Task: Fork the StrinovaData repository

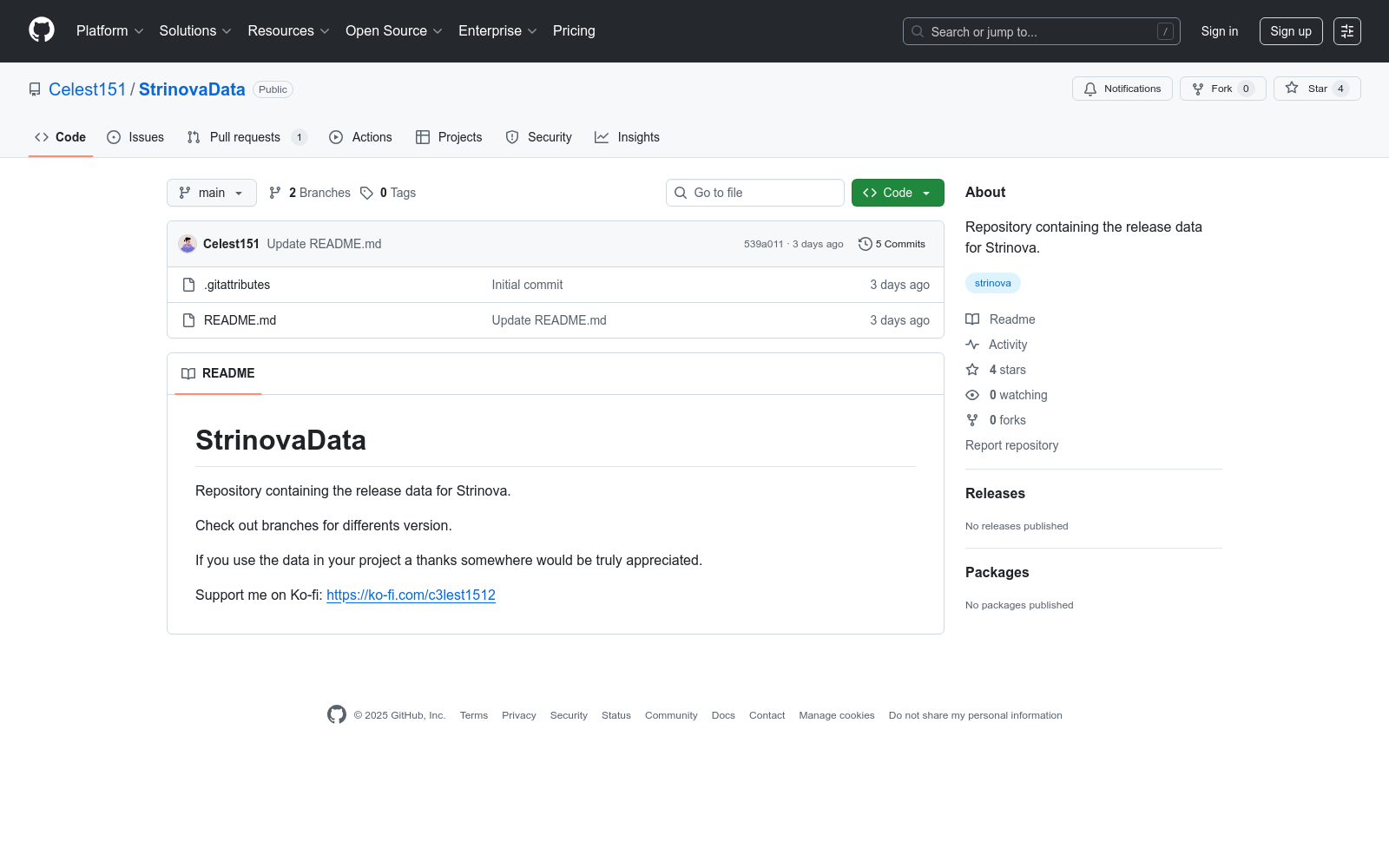Action: pos(1222,89)
